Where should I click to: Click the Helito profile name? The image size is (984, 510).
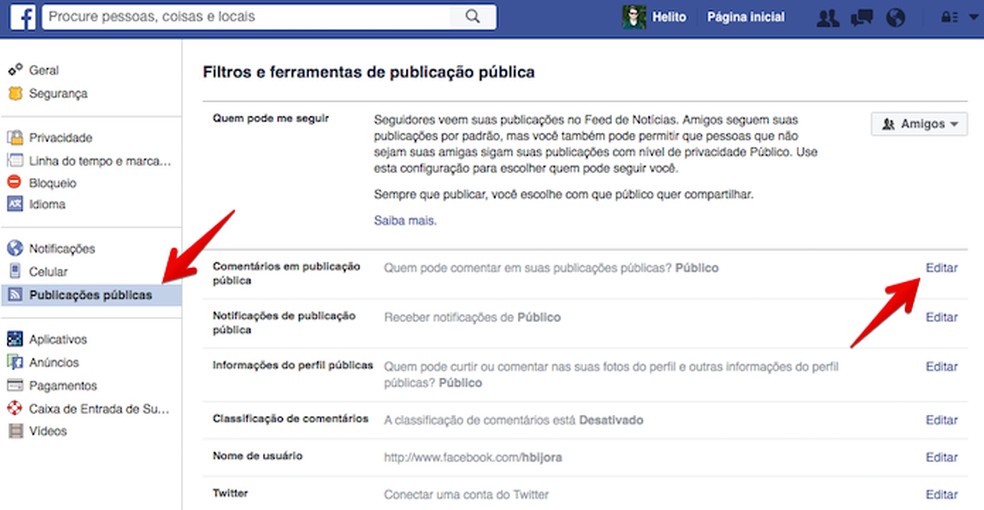point(669,17)
